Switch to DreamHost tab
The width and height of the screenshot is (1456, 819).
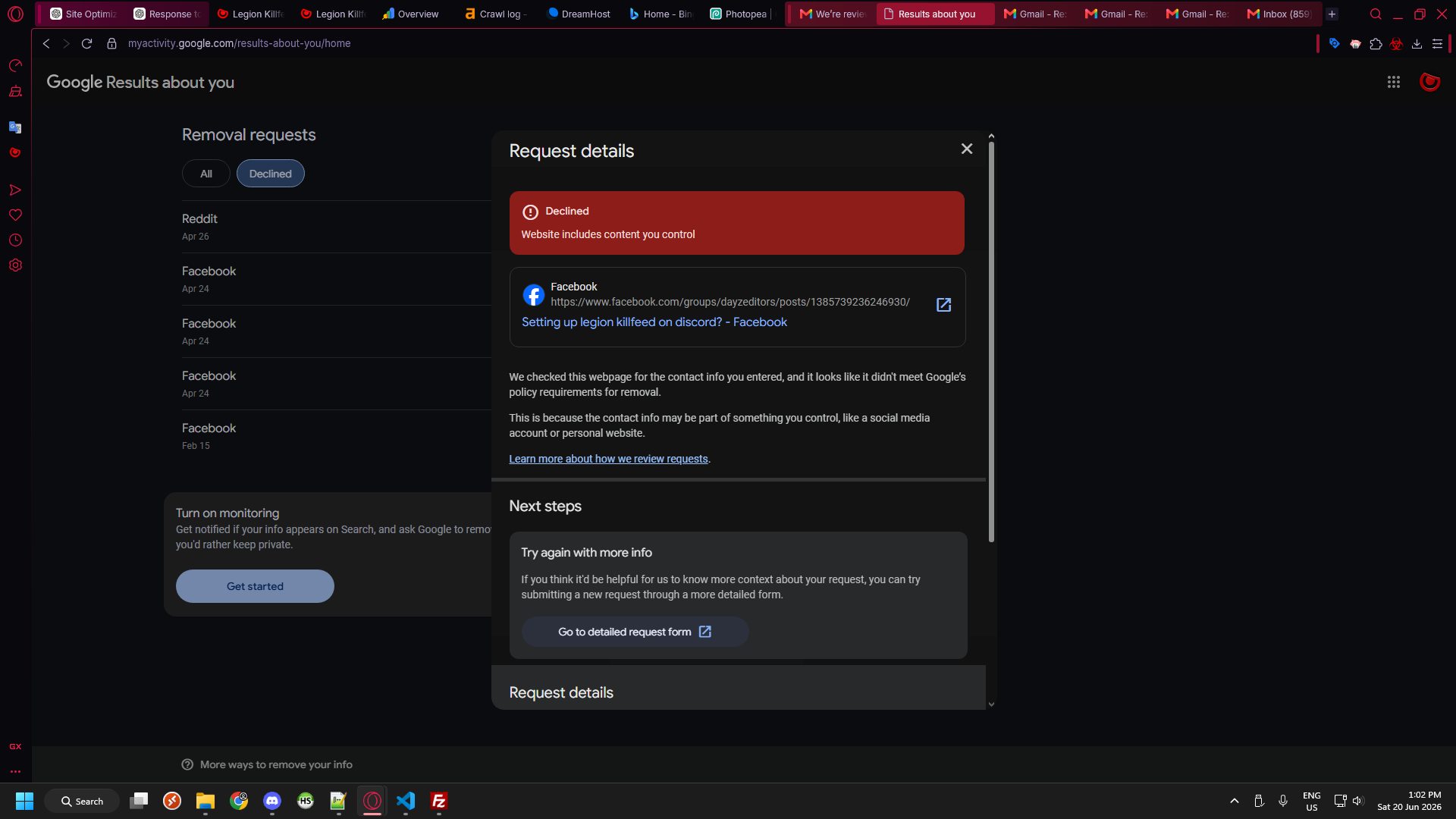tap(579, 14)
